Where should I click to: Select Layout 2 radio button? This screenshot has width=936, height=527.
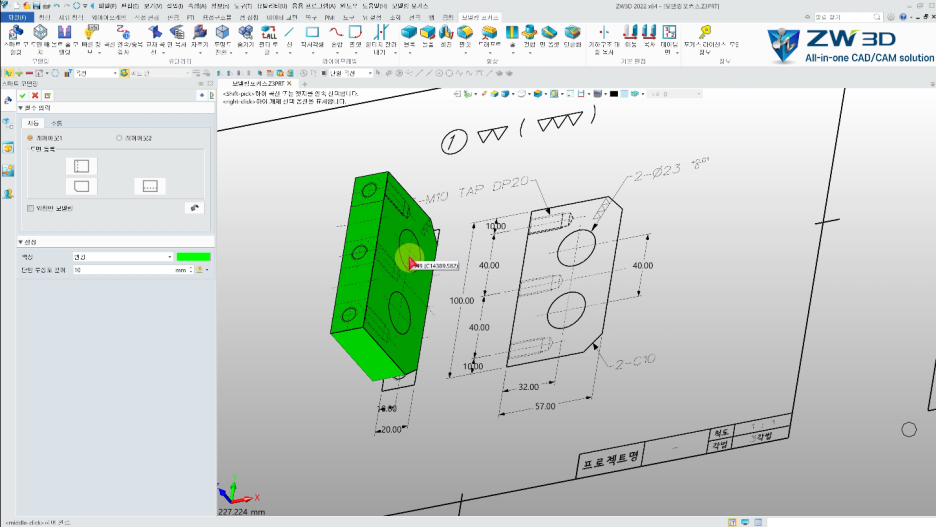point(119,138)
